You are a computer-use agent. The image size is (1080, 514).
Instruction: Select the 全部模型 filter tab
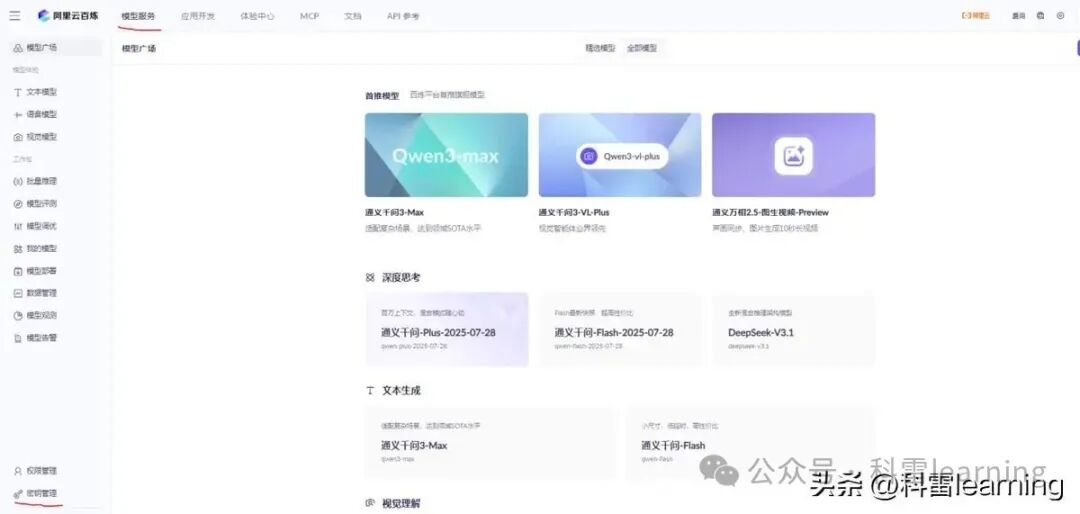tap(641, 48)
